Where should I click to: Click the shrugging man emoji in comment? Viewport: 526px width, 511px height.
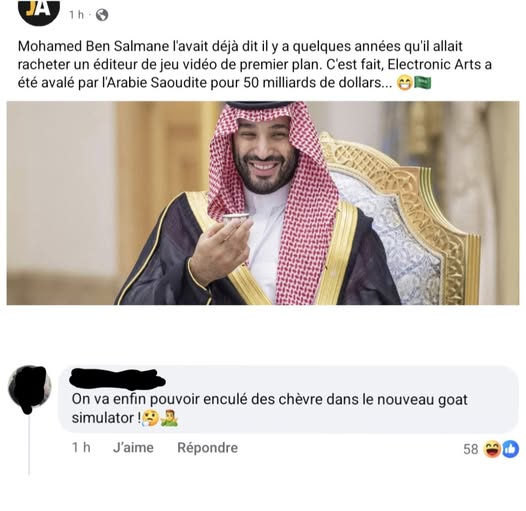point(169,418)
